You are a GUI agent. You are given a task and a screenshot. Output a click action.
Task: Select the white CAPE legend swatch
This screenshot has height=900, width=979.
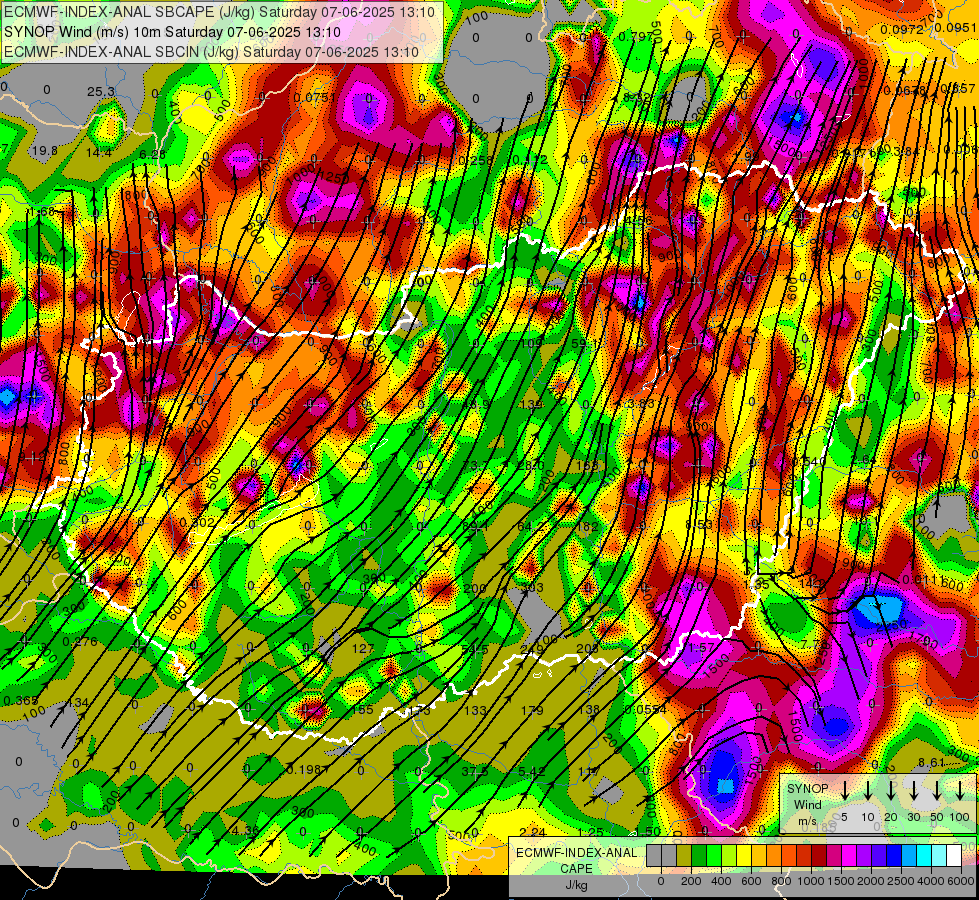(953, 855)
